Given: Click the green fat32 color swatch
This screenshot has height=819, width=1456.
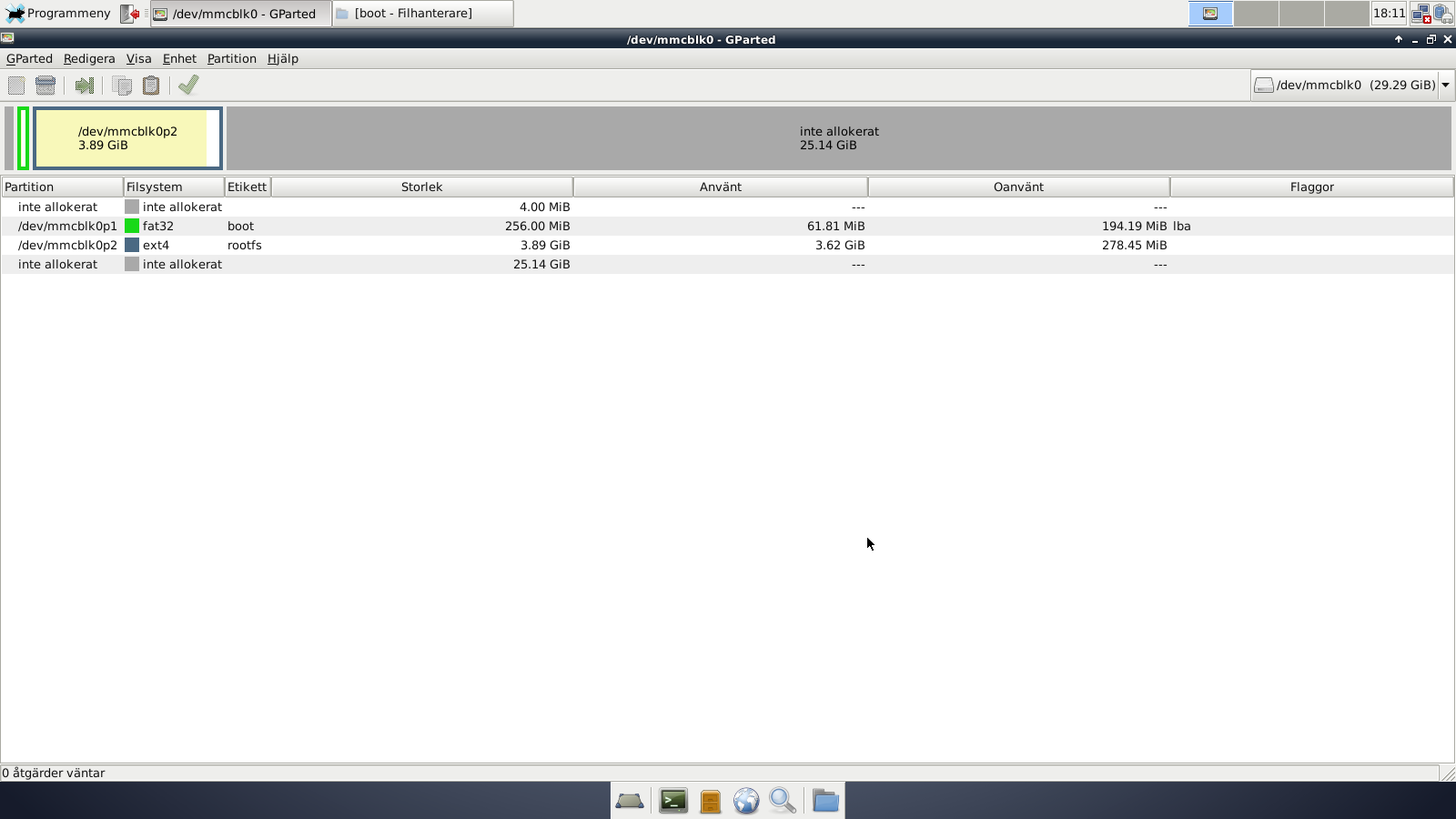Looking at the screenshot, I should [132, 226].
